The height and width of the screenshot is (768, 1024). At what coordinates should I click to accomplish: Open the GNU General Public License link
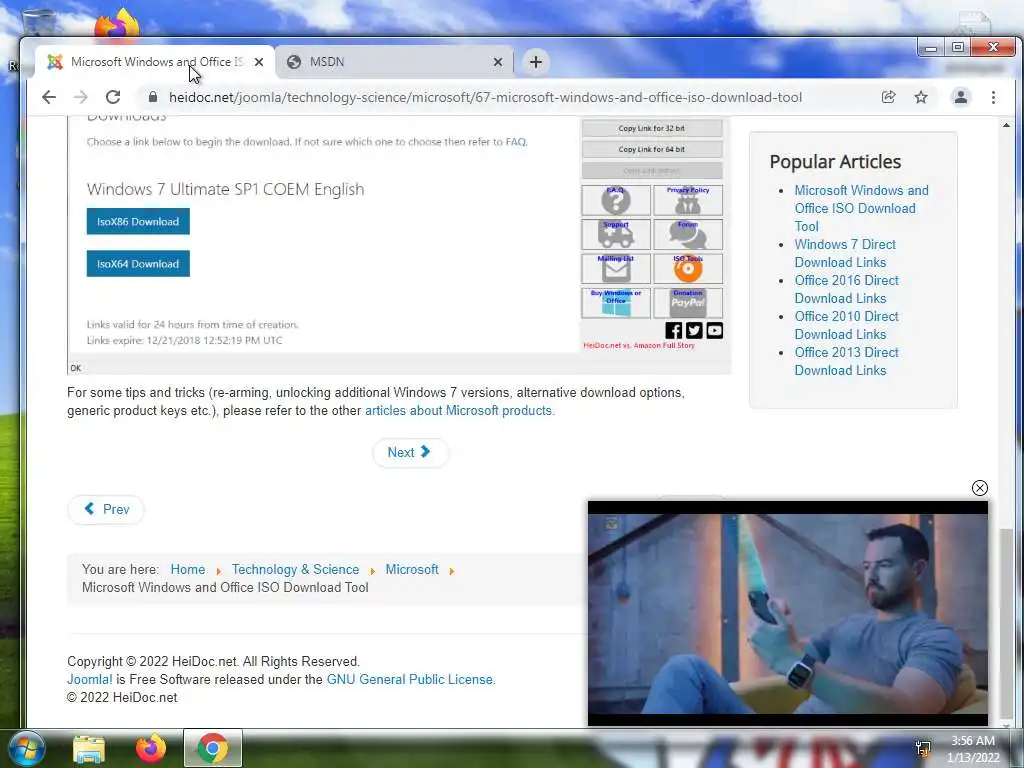[x=411, y=679]
